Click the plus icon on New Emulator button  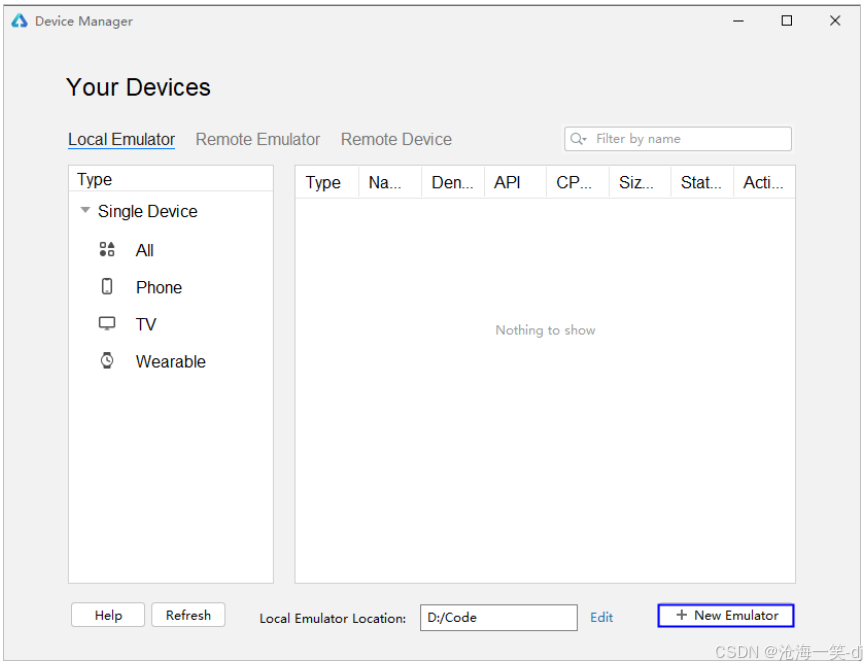click(x=681, y=615)
